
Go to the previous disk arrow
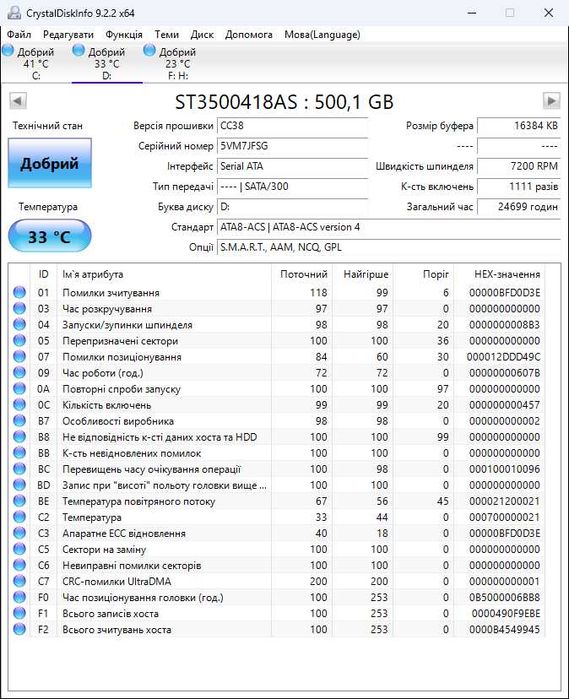pyautogui.click(x=18, y=101)
